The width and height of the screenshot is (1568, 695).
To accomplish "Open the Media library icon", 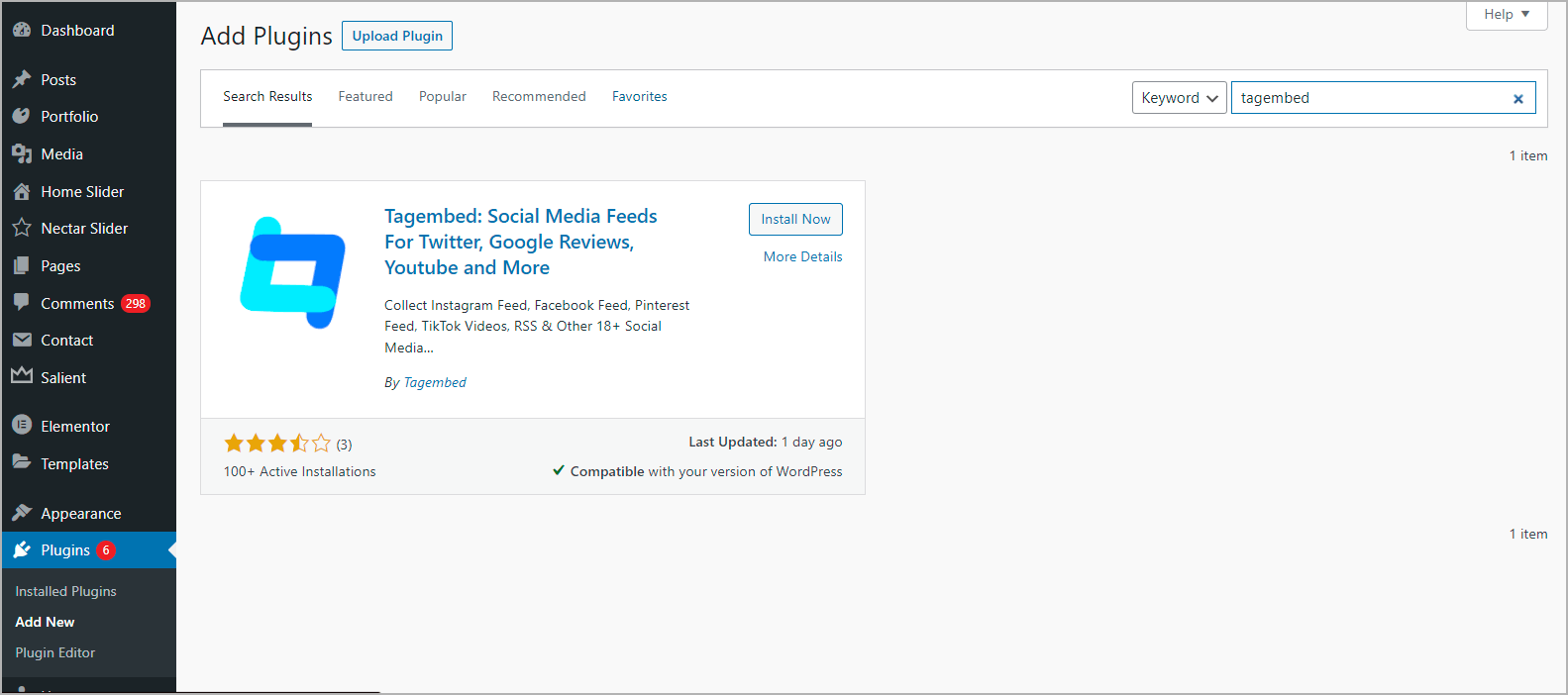I will pos(22,153).
